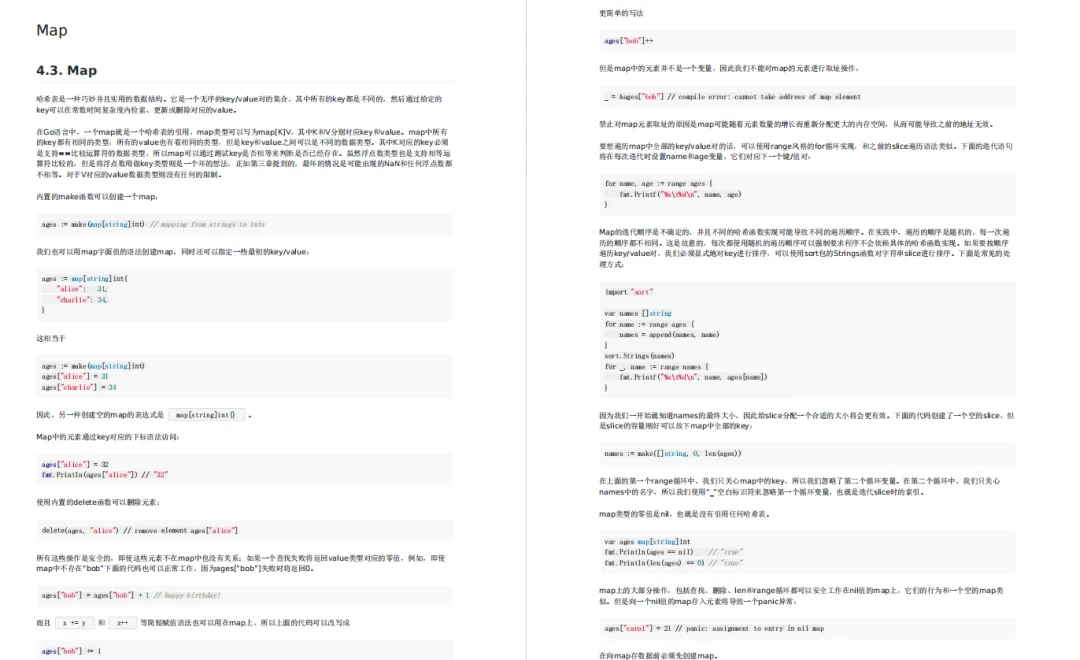Image resolution: width=1080 pixels, height=660 pixels.
Task: Click the text "更简单的写法"
Action: (x=621, y=14)
